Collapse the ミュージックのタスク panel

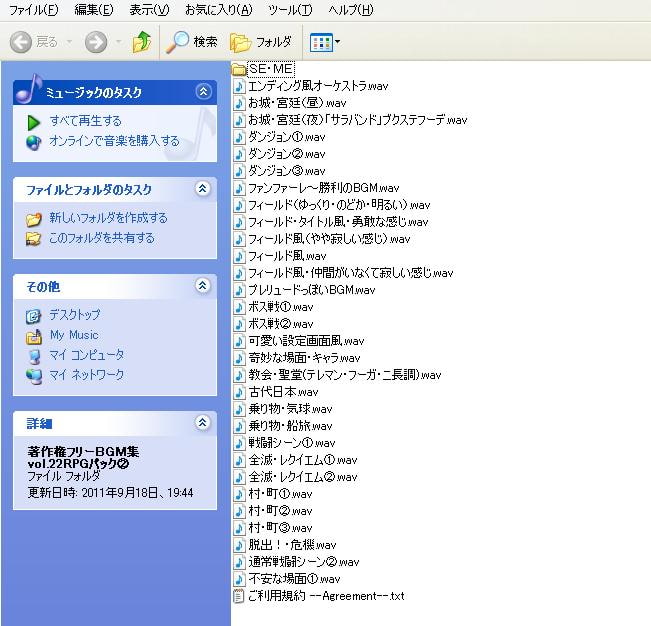pyautogui.click(x=203, y=92)
